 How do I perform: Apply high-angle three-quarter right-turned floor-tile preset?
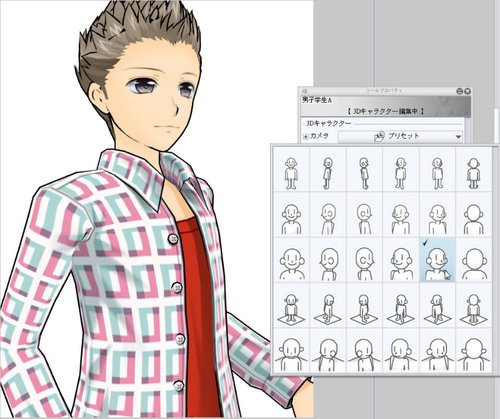437,305
